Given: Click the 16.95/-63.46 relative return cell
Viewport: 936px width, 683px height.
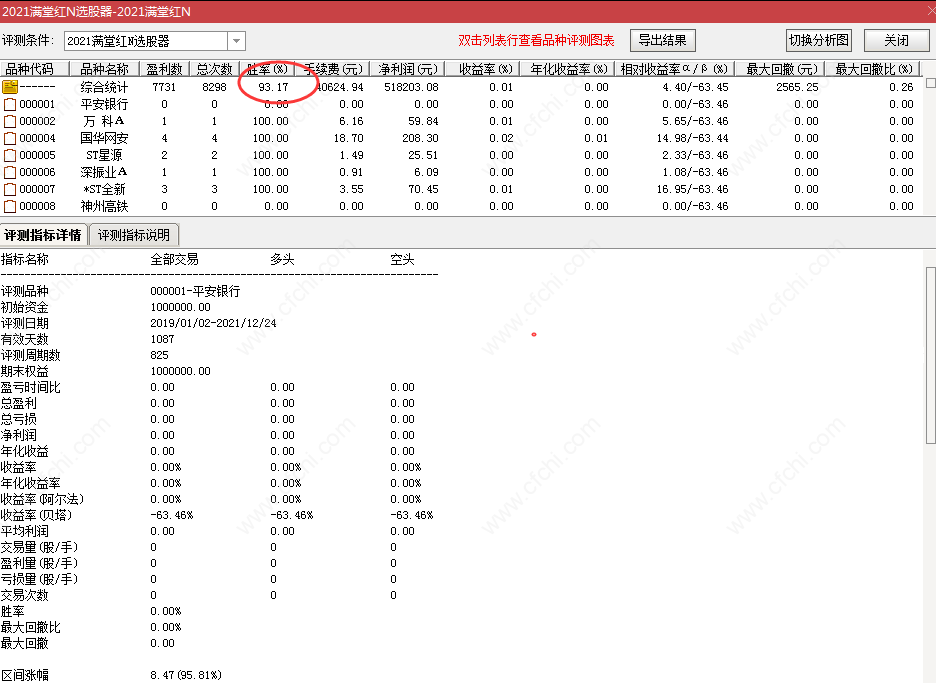Looking at the screenshot, I should click(x=692, y=189).
